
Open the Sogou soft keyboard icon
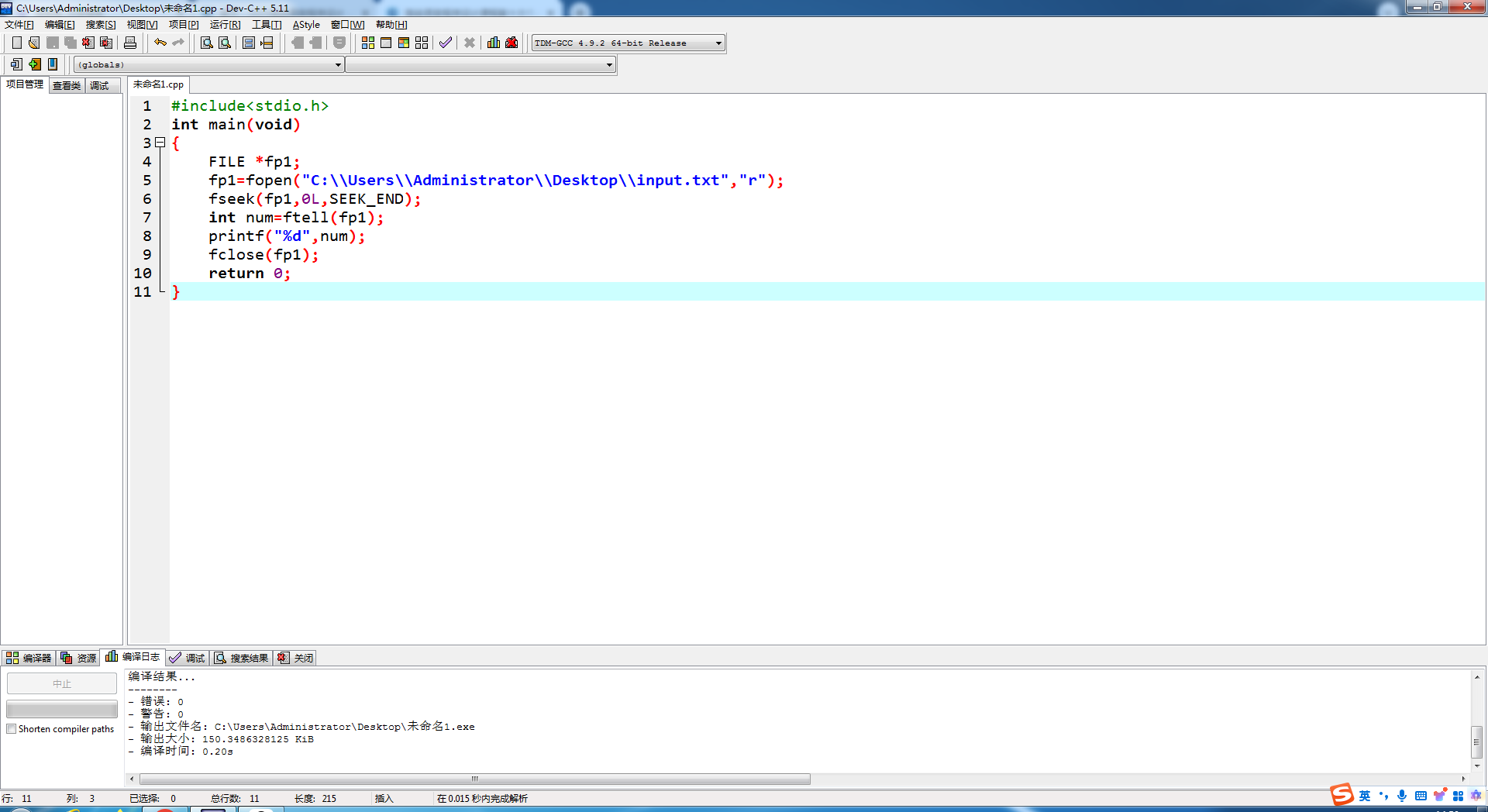click(1421, 796)
